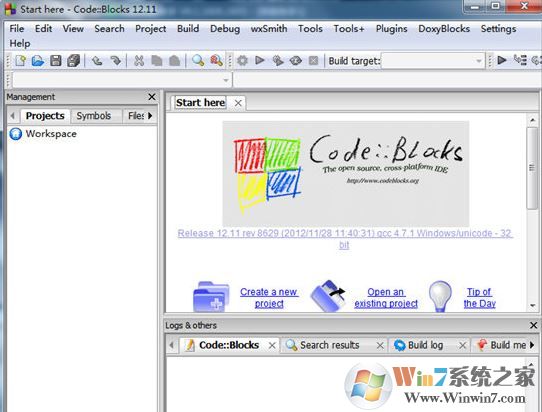Open the Edit menu
Viewport: 542px width, 412px height.
(43, 29)
